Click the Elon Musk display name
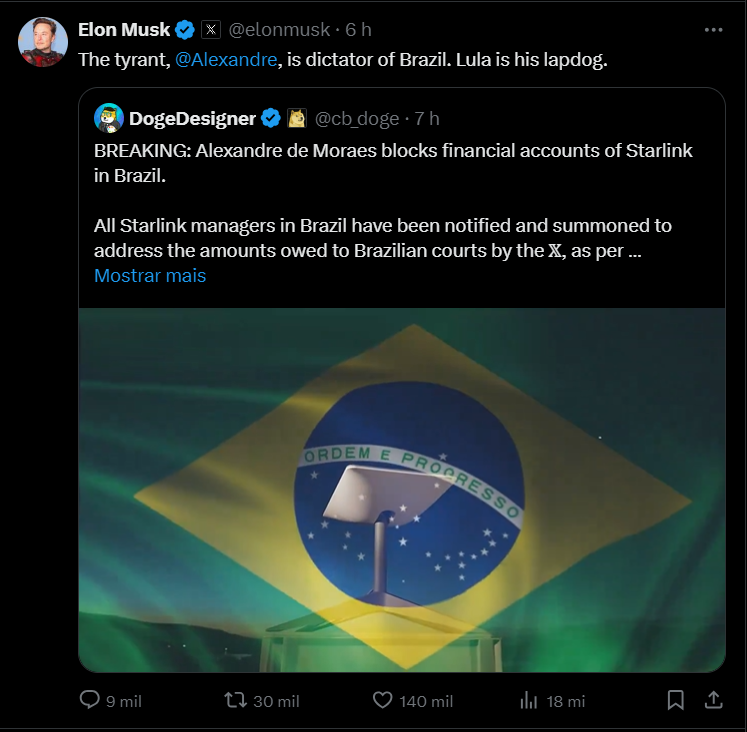 [124, 30]
